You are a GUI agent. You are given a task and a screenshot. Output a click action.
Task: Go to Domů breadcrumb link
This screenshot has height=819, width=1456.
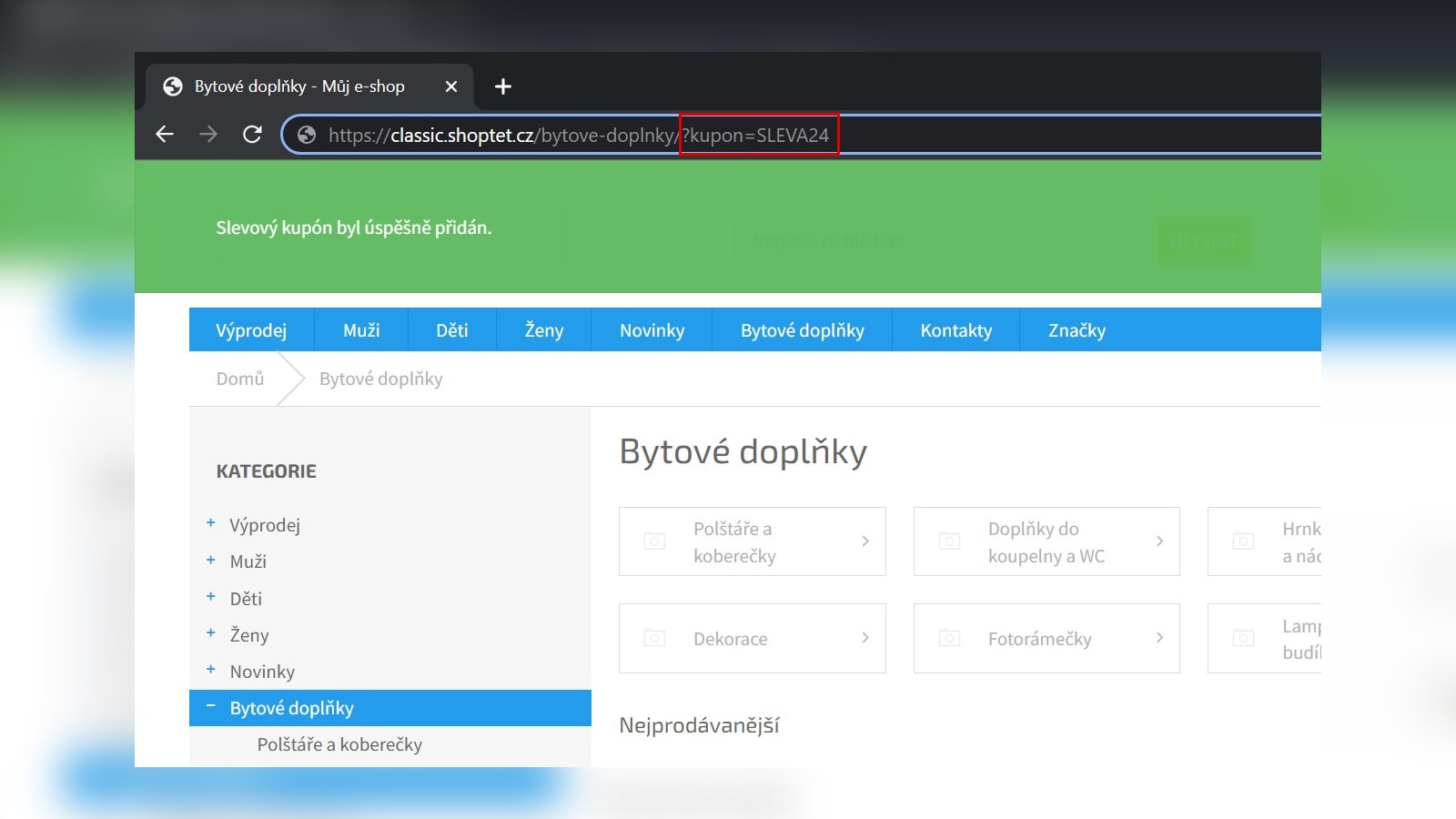[x=240, y=379]
